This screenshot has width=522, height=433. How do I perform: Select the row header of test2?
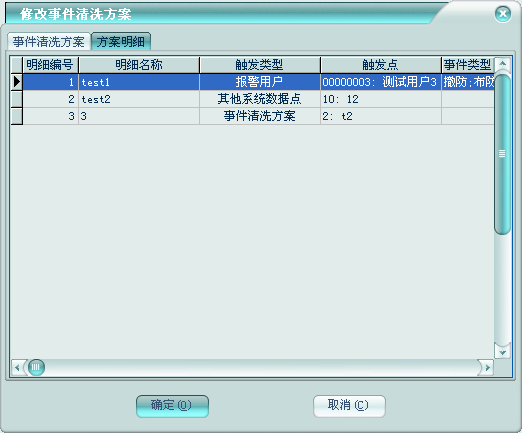point(17,99)
